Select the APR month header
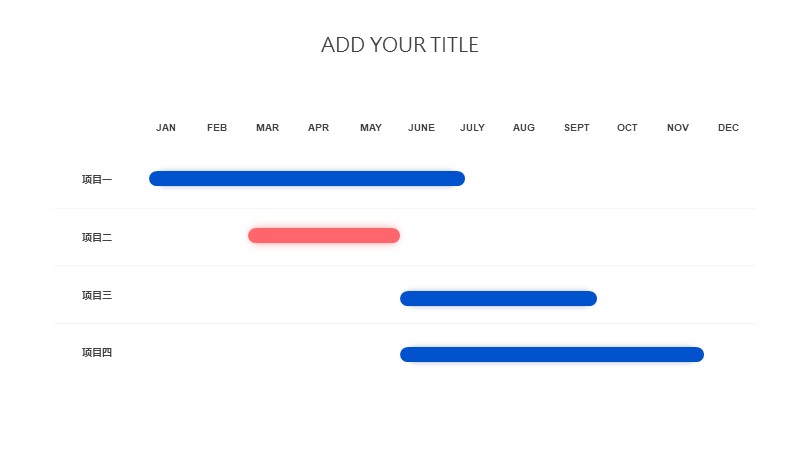The image size is (800, 450). click(318, 128)
